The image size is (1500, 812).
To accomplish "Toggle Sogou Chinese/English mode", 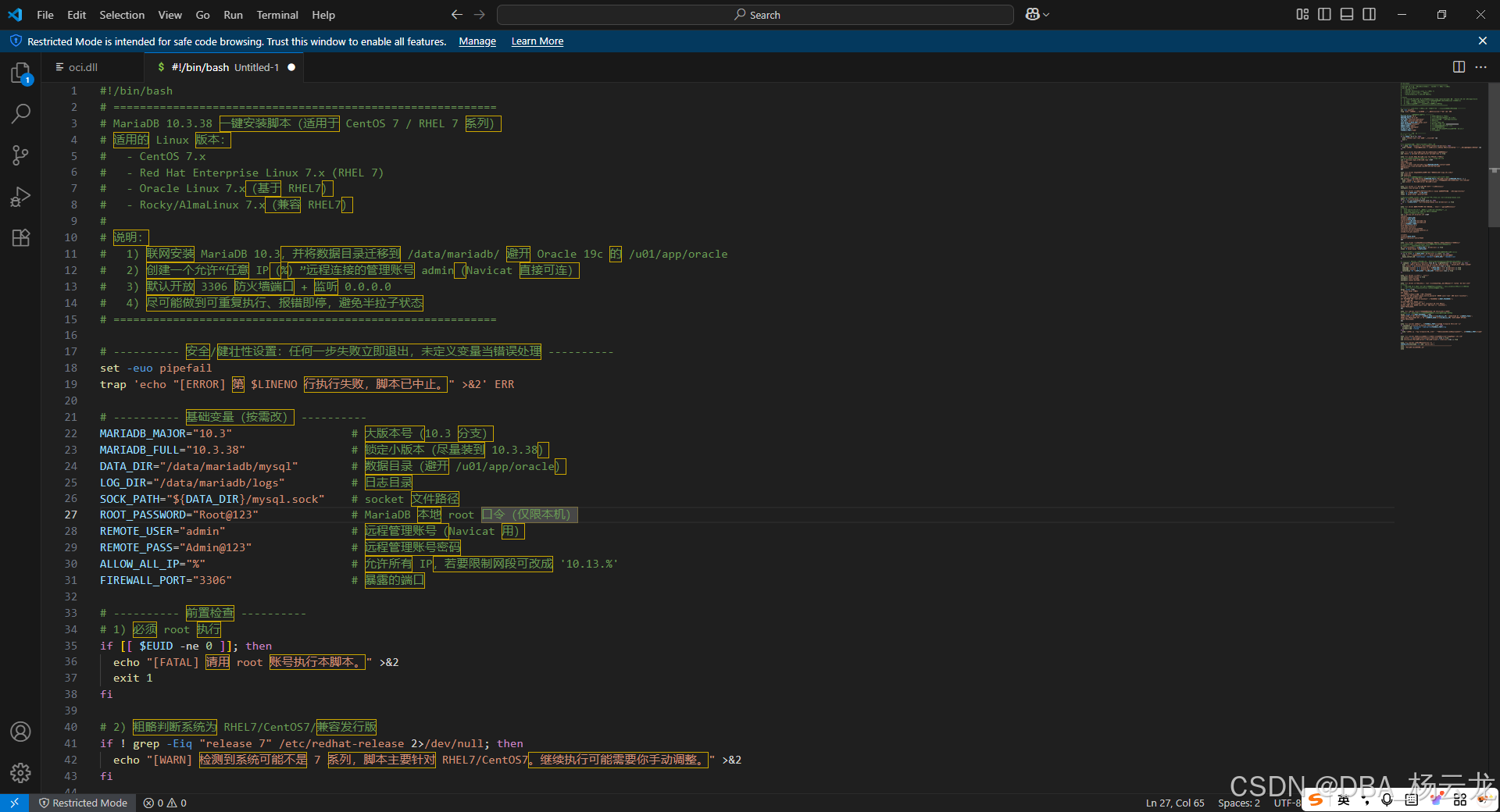I will click(1343, 800).
